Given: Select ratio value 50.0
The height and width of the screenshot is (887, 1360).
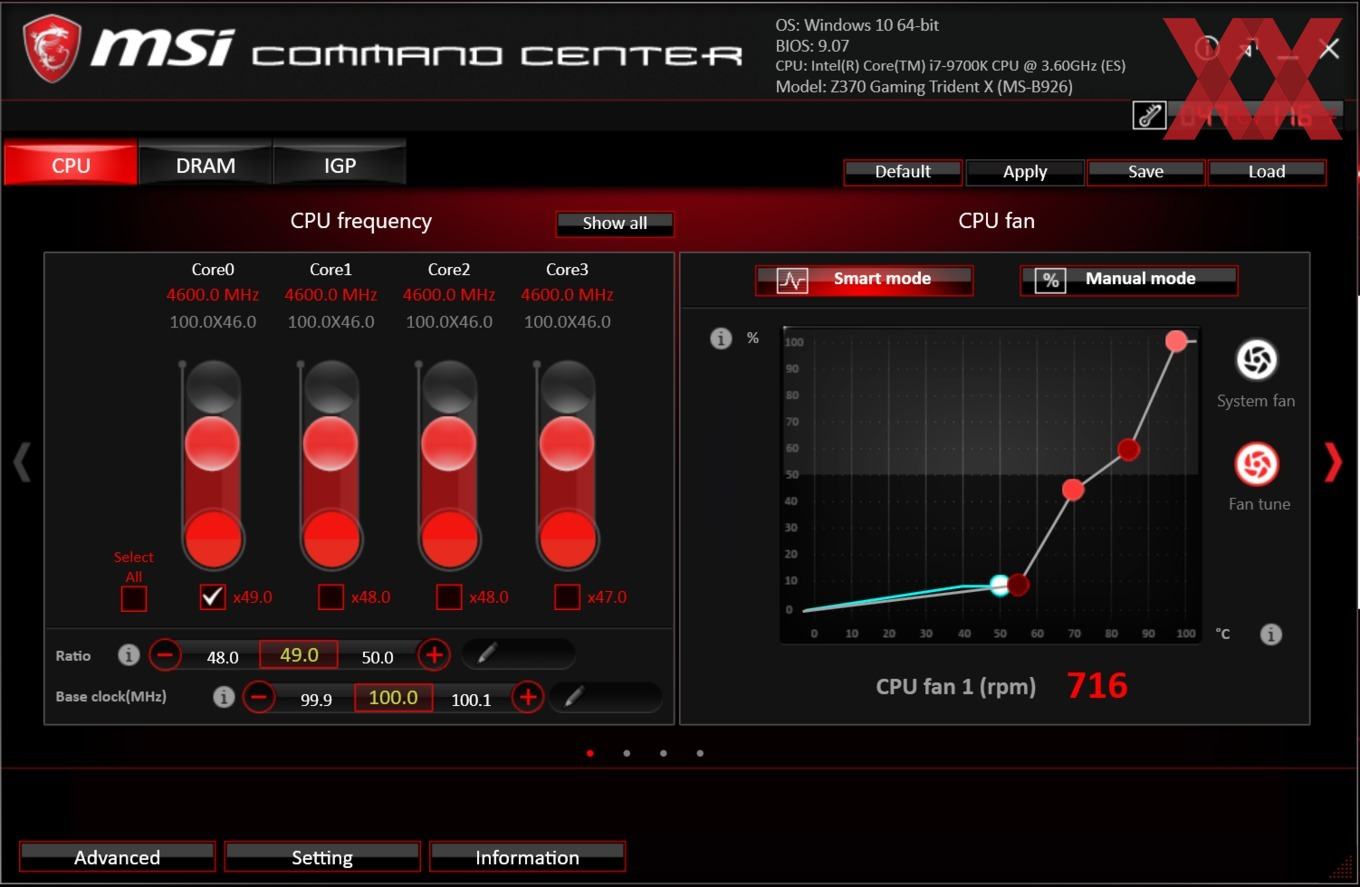Looking at the screenshot, I should coord(377,657).
